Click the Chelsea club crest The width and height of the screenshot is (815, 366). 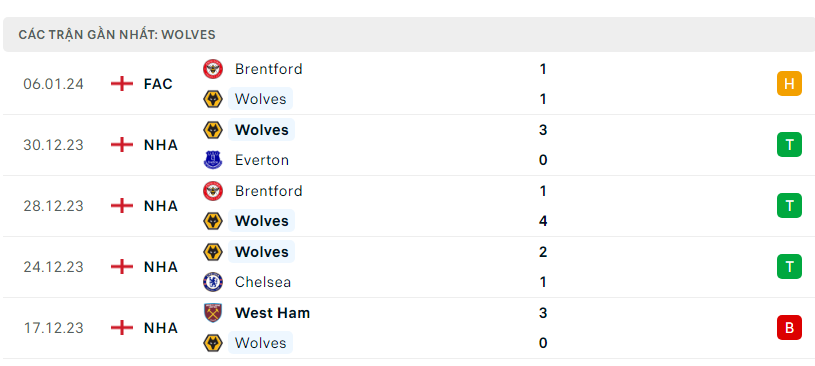click(213, 282)
